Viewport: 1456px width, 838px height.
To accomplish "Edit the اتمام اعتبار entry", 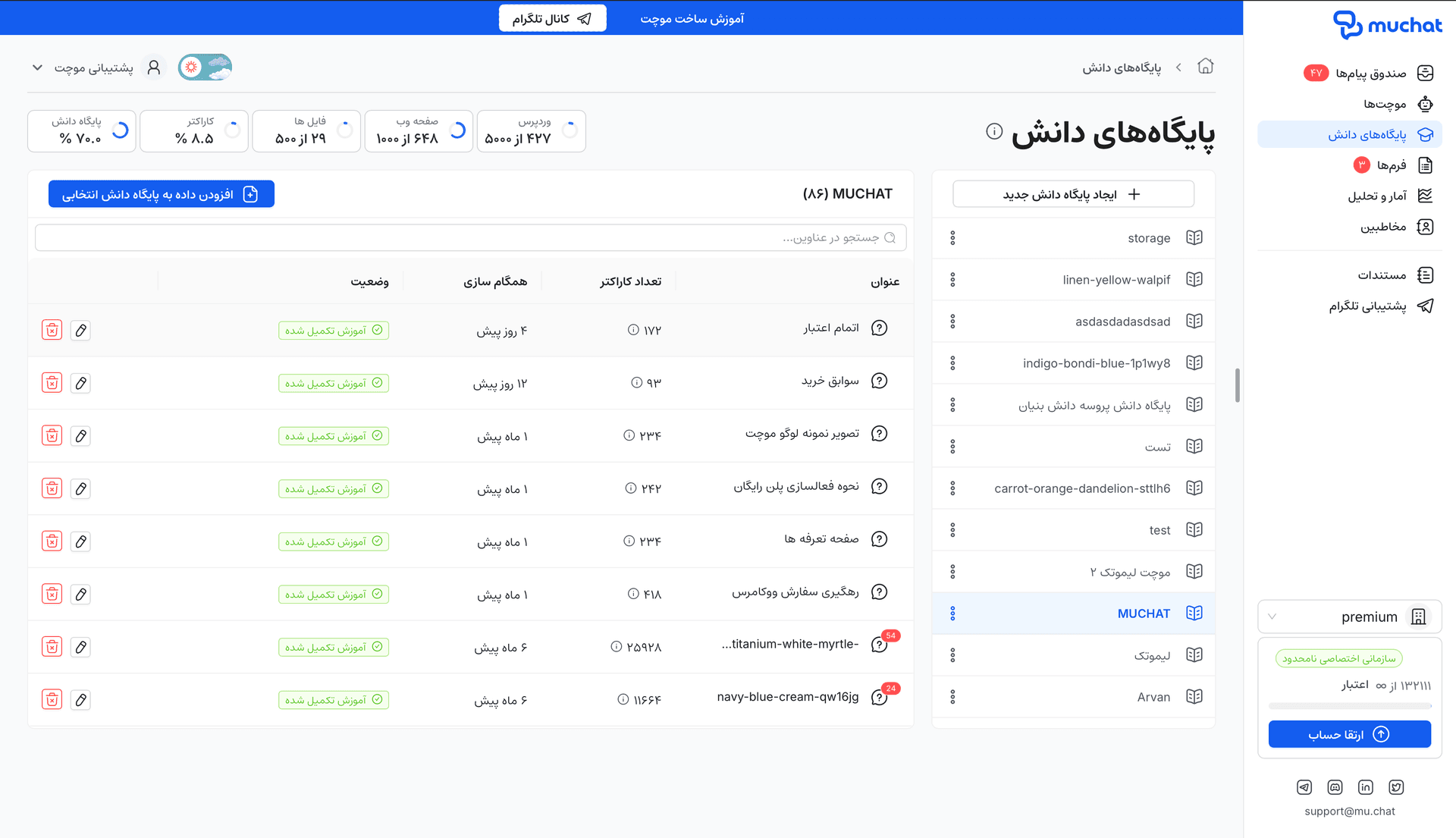I will tap(80, 330).
